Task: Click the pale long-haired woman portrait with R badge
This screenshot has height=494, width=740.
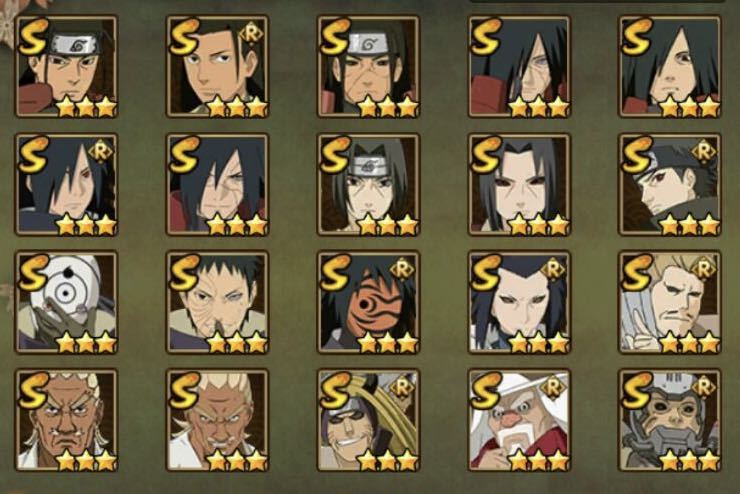Action: point(519,302)
